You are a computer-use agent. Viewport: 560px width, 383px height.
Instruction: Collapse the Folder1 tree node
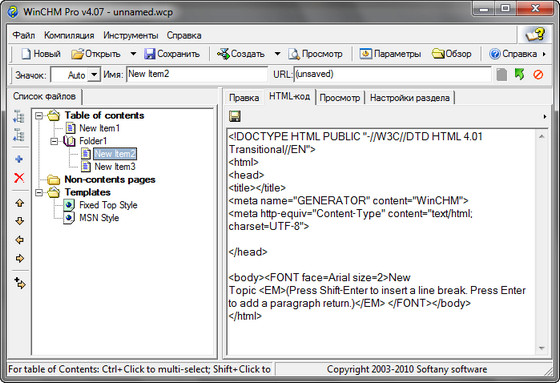[54, 141]
